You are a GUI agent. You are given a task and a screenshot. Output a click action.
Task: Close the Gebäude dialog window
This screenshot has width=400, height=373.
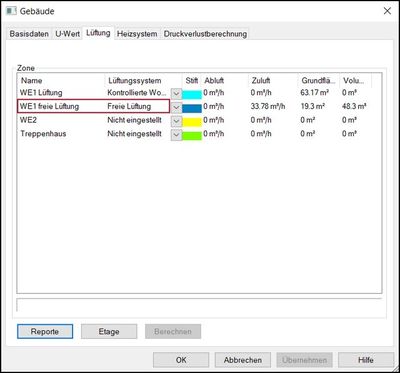(387, 11)
